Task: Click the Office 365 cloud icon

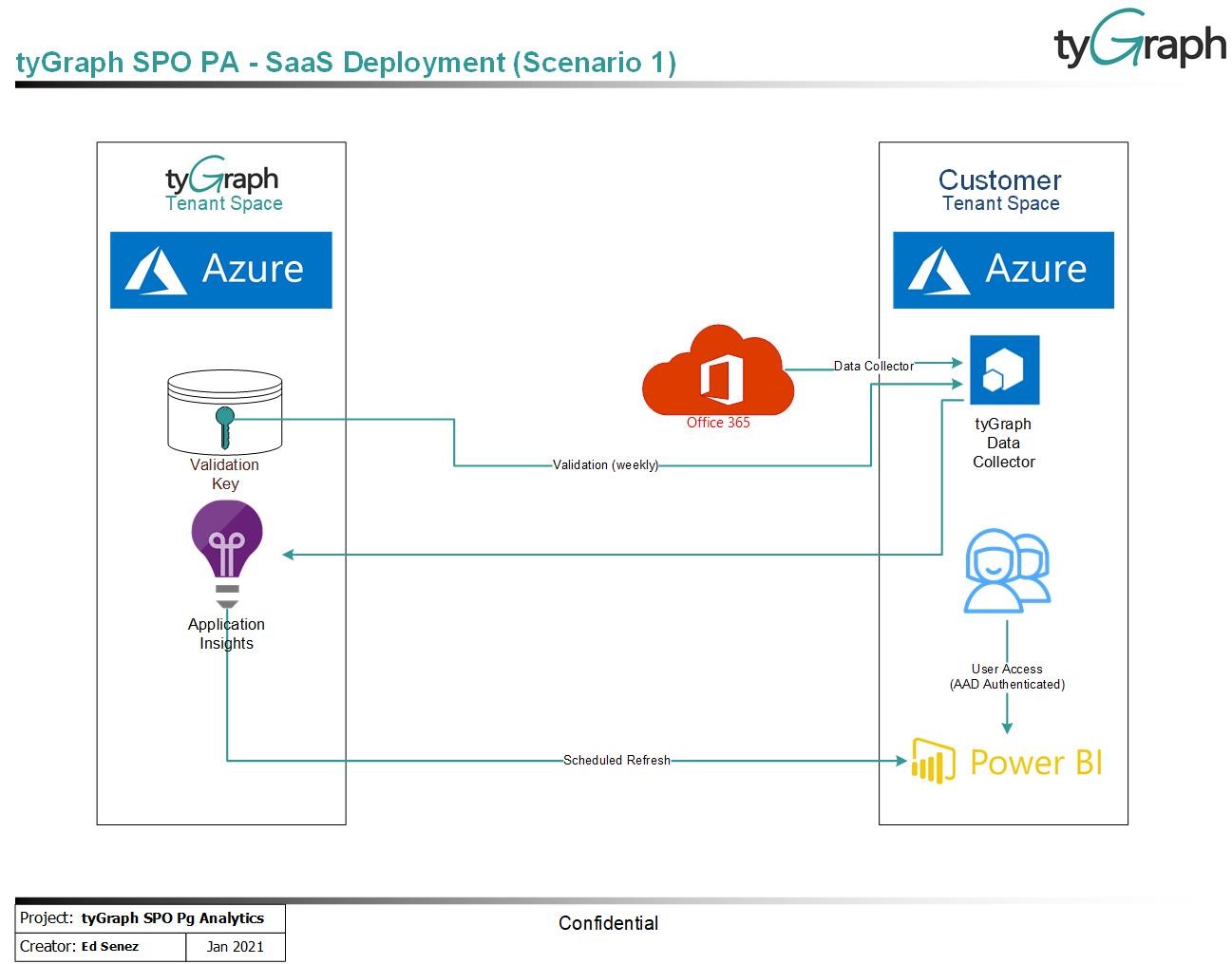Action: click(718, 375)
